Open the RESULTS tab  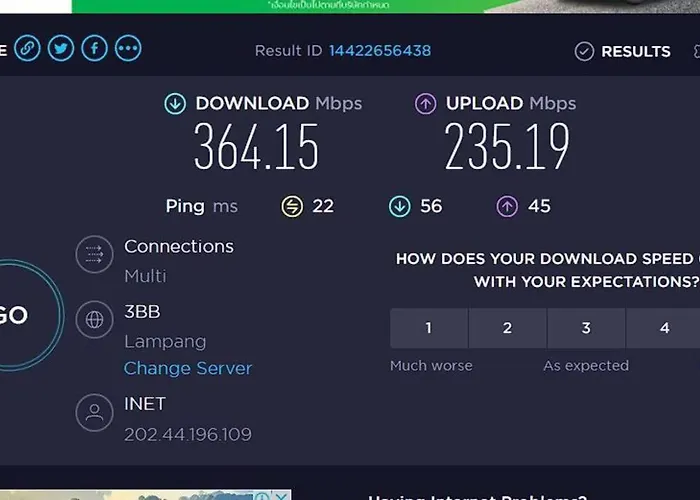(x=623, y=51)
